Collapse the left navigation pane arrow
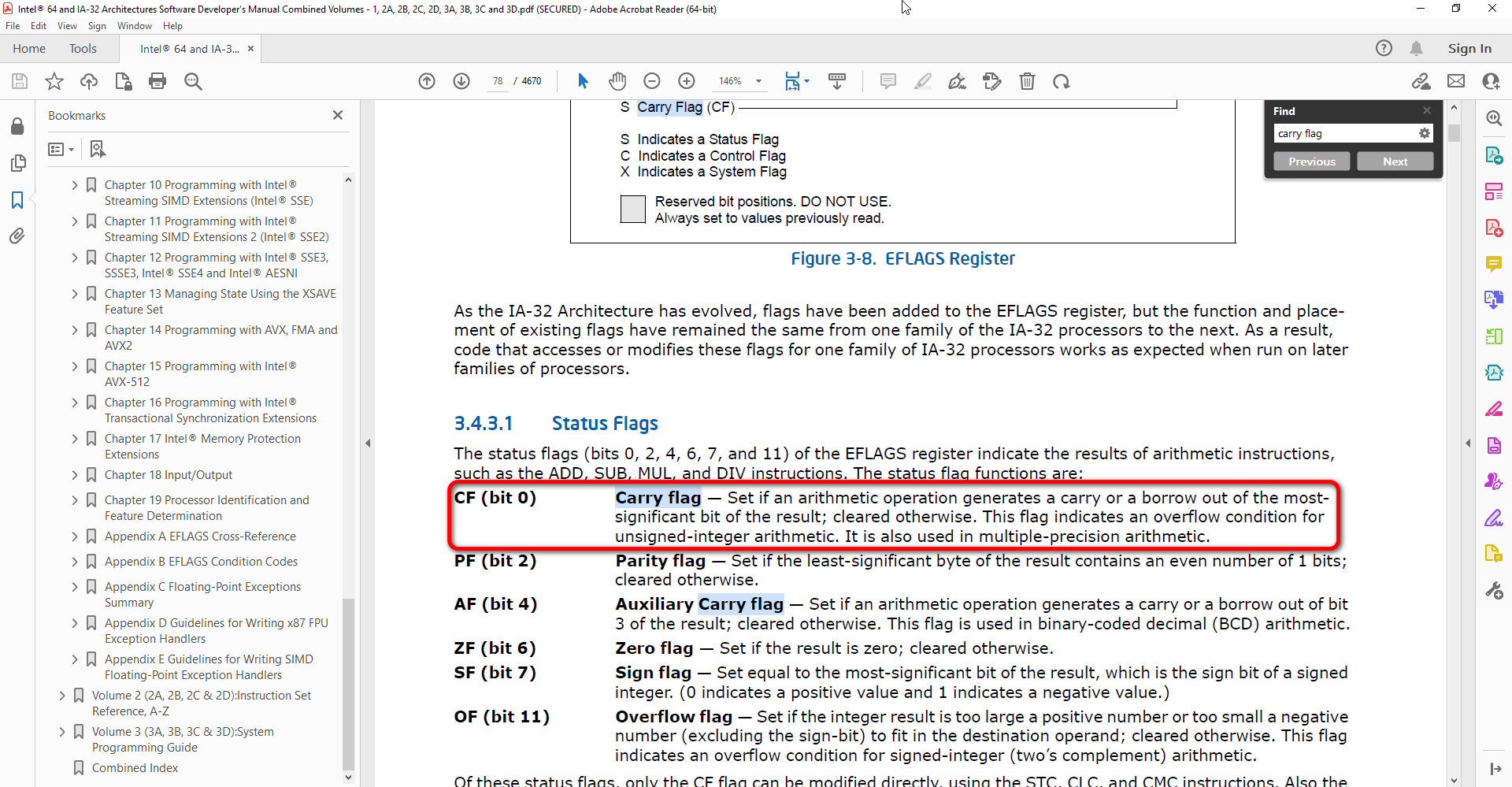Image resolution: width=1512 pixels, height=787 pixels. [x=368, y=443]
